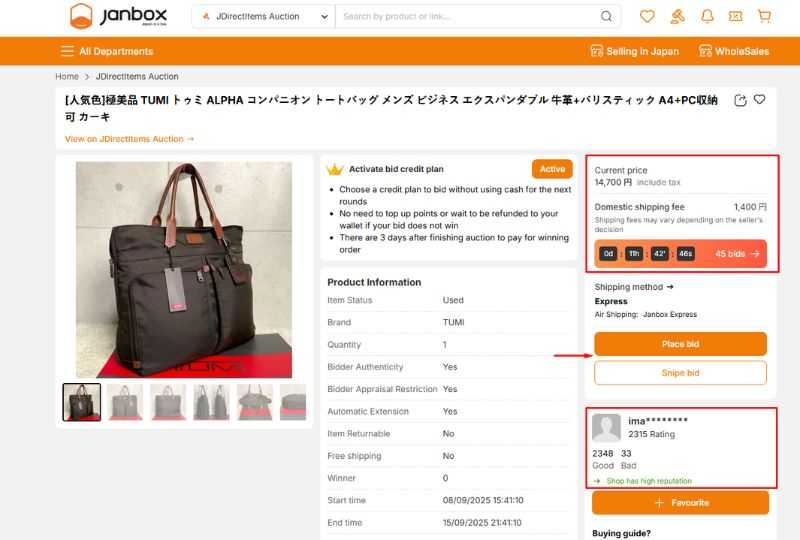Click the Active button for bid credit plan
This screenshot has width=800, height=540.
pos(552,169)
